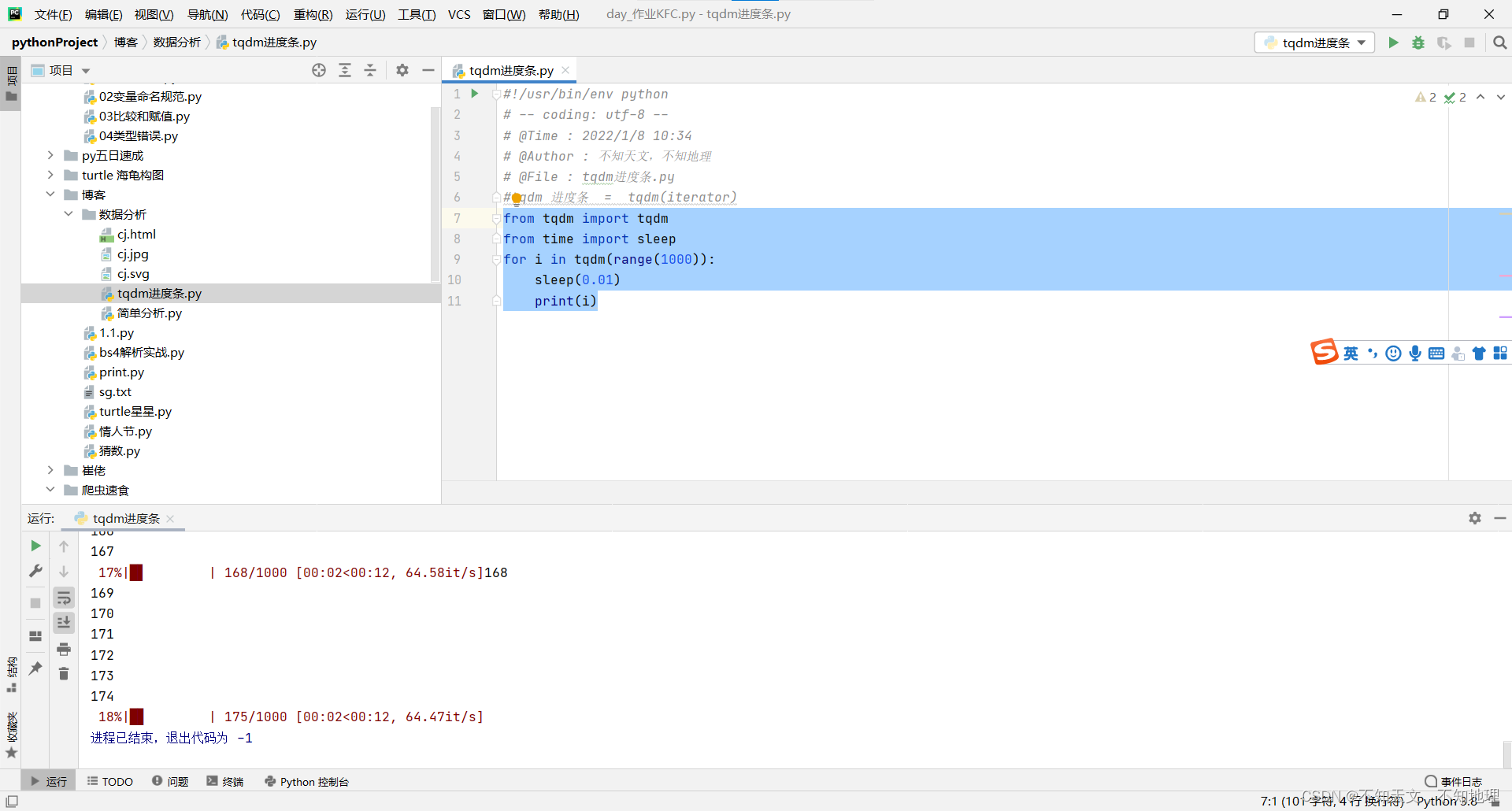Go up the stack trace arrow
The height and width of the screenshot is (811, 1512).
(64, 546)
